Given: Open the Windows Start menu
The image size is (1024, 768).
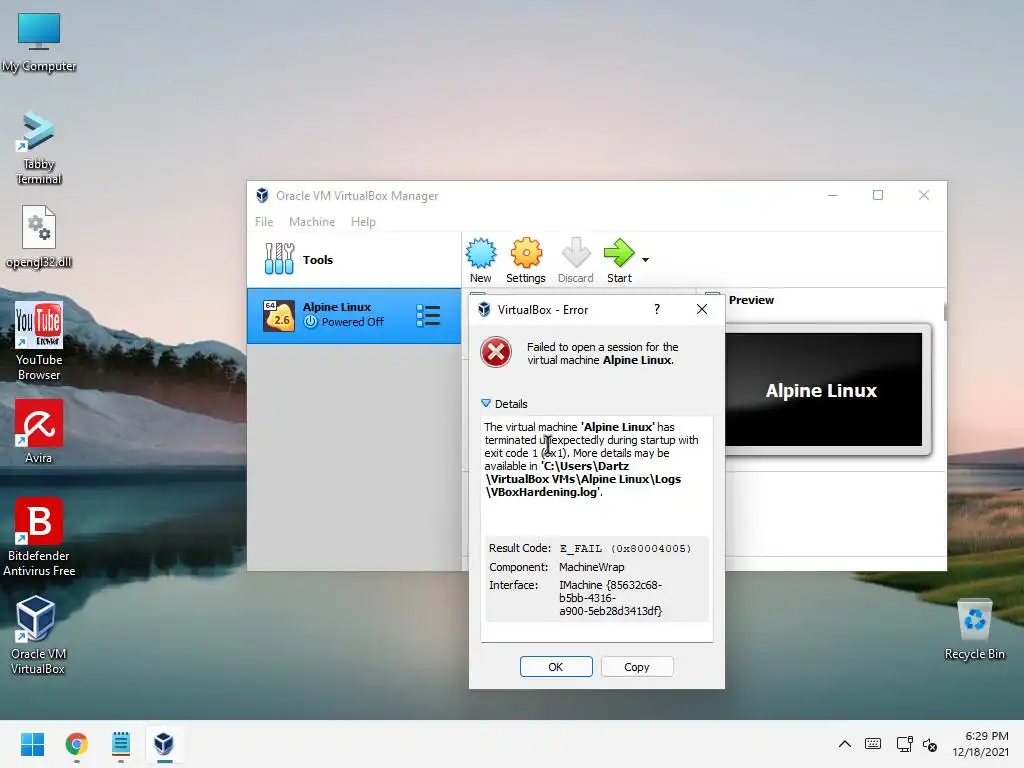Looking at the screenshot, I should coord(32,744).
